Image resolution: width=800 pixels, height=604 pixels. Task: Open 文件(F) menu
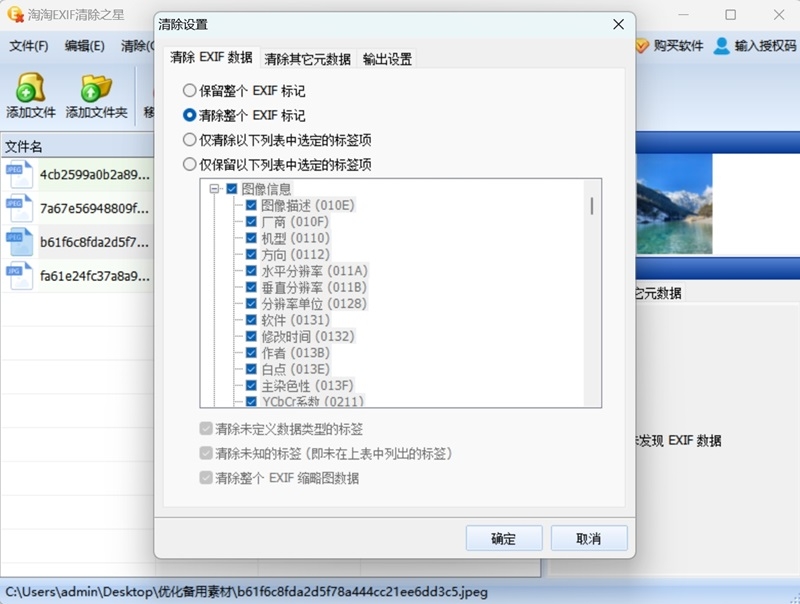point(29,46)
